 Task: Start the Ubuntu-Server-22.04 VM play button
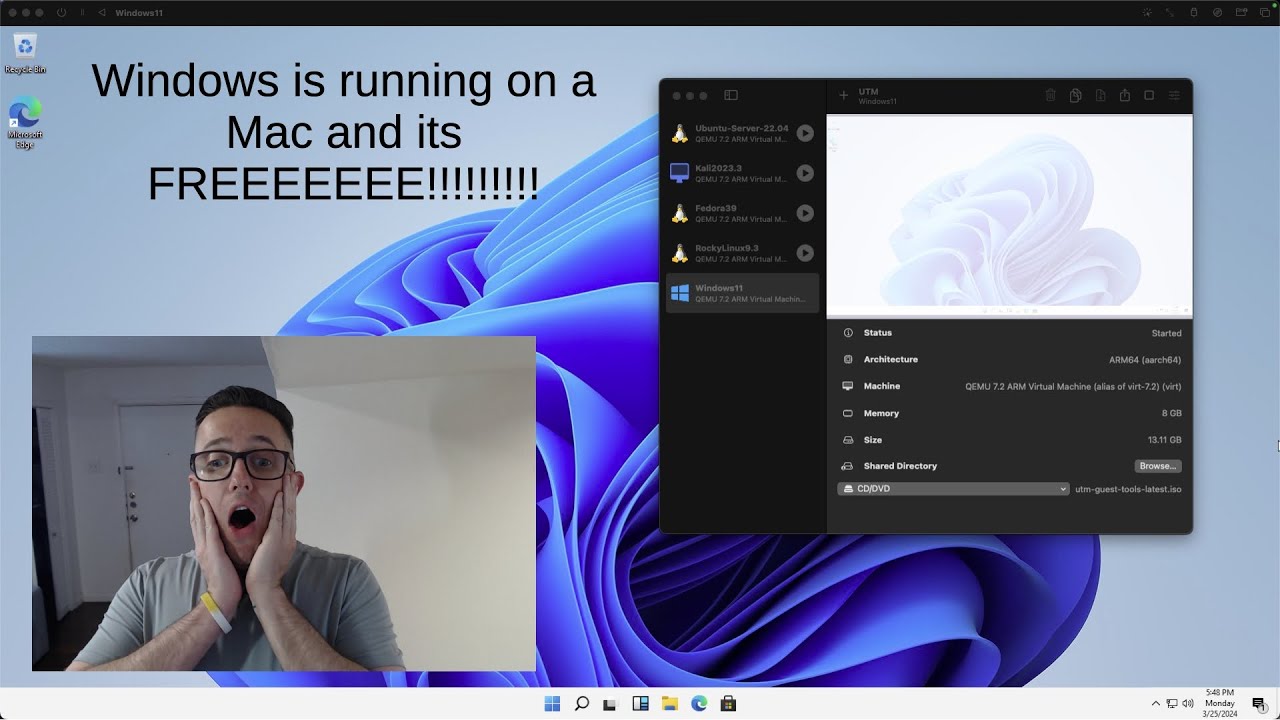(x=805, y=133)
